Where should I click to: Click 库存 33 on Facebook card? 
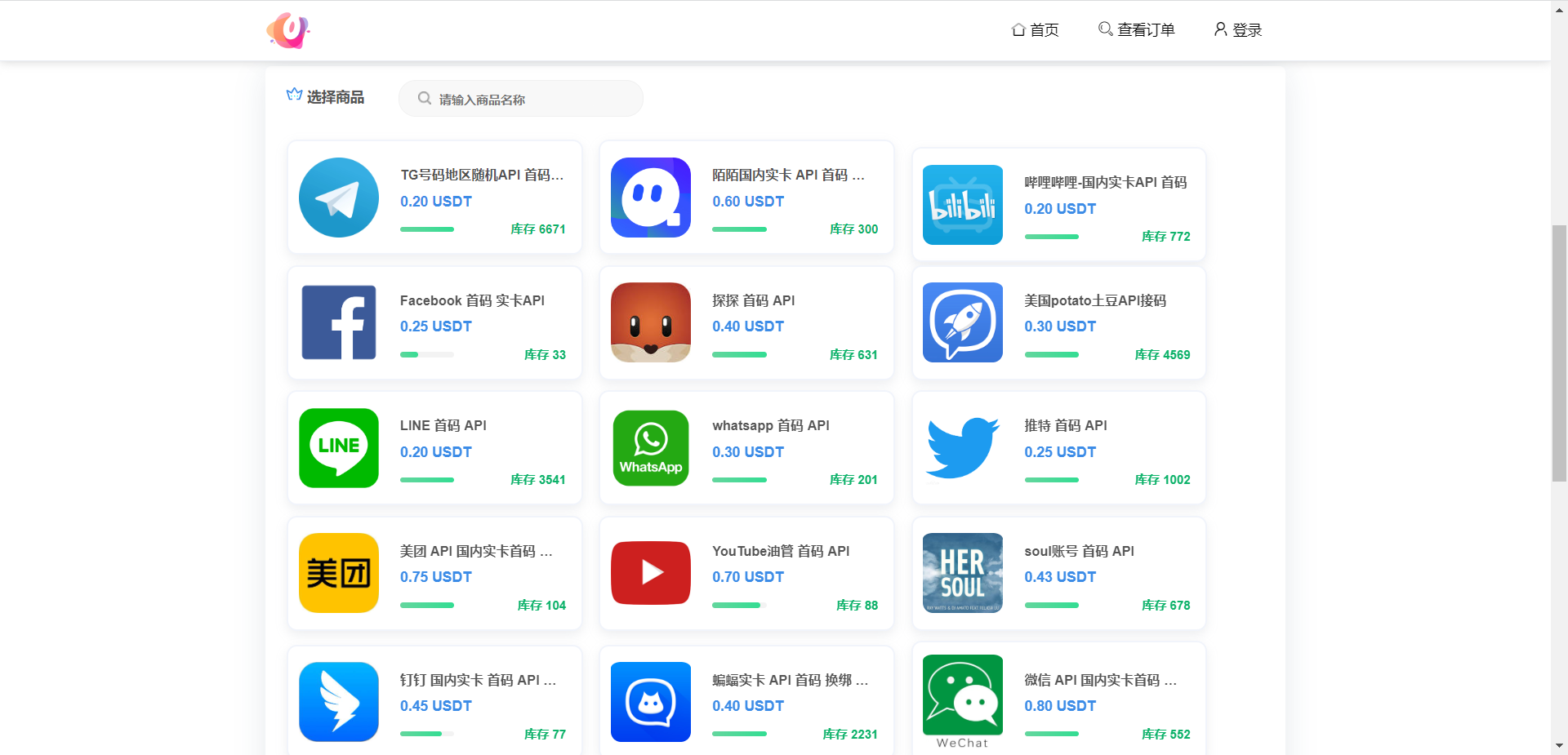(545, 355)
